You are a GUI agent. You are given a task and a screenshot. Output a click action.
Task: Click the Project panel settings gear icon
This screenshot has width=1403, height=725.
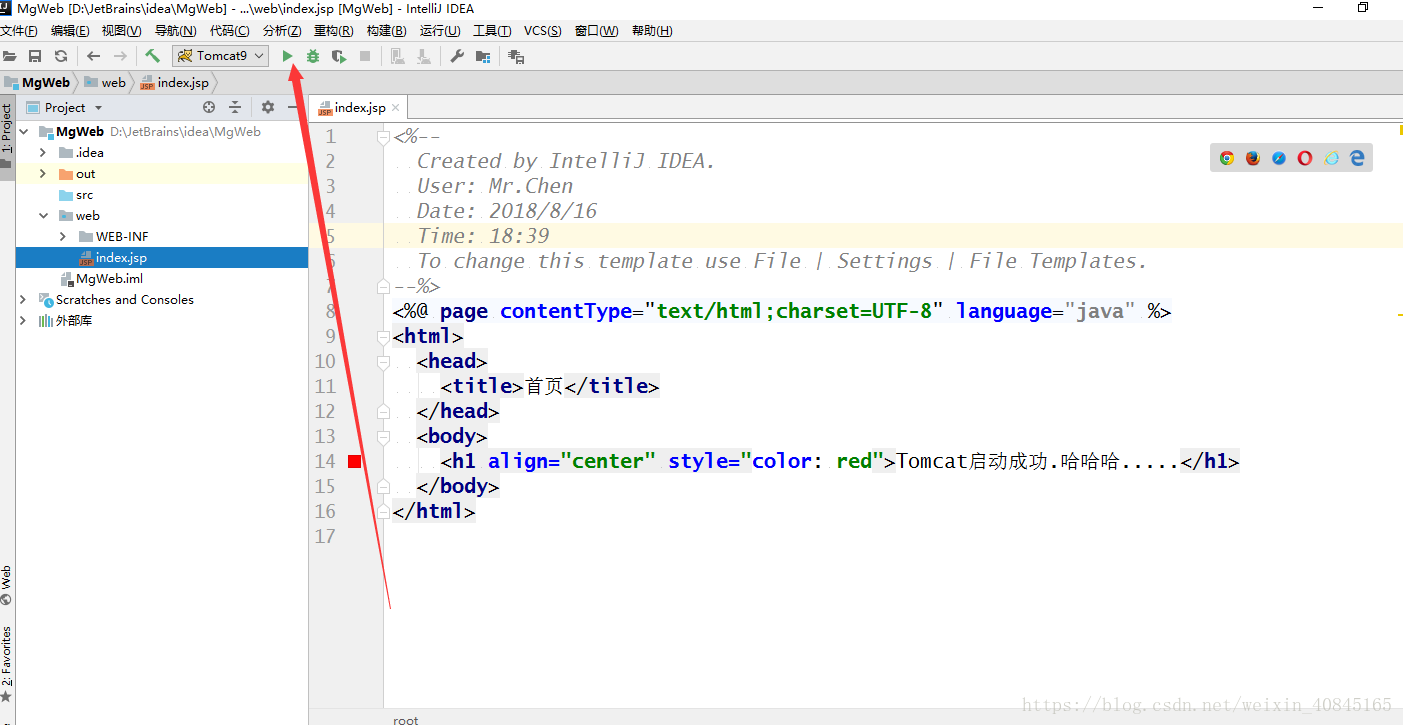pyautogui.click(x=267, y=107)
